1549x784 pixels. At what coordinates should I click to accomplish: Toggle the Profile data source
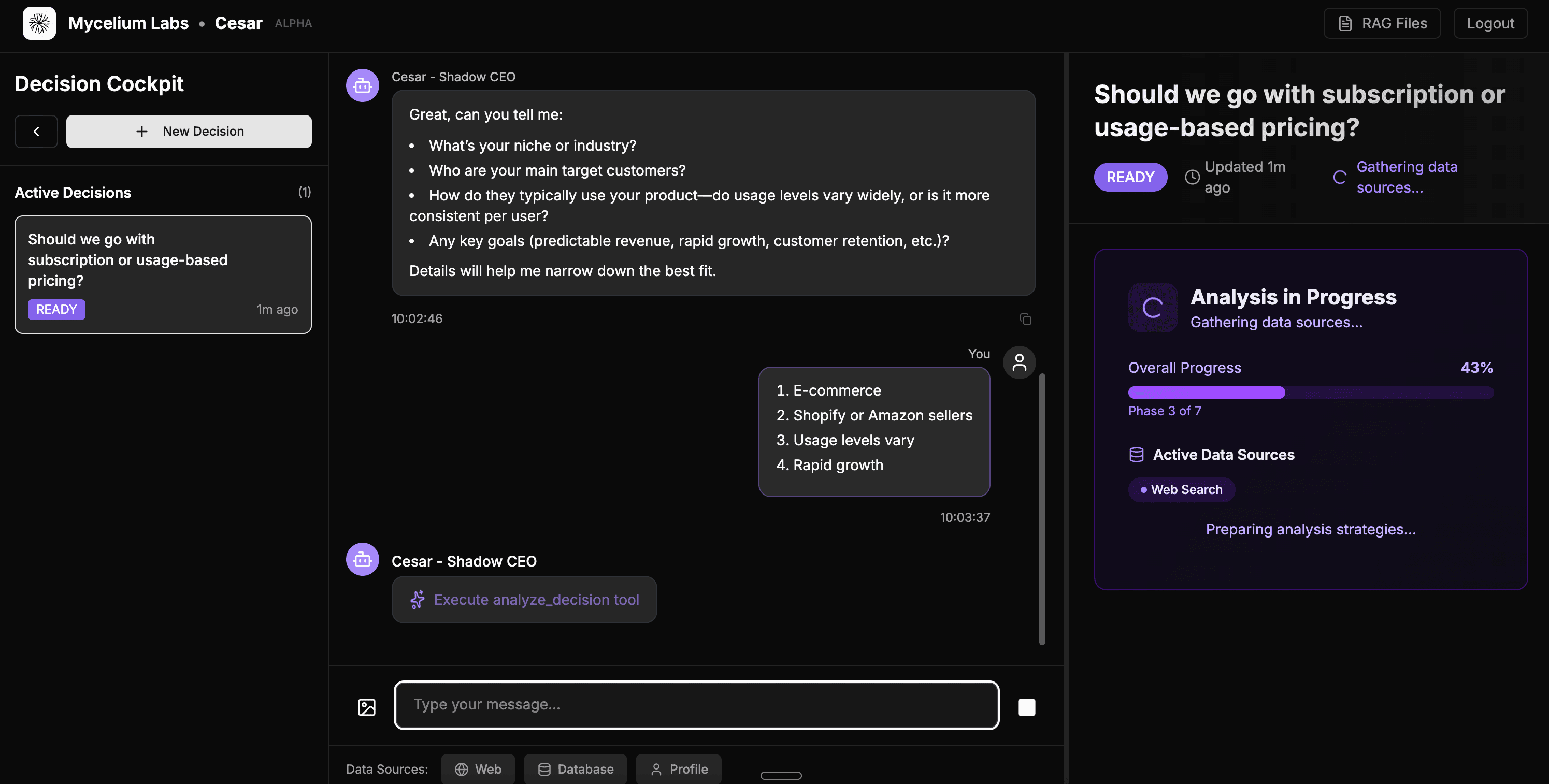tap(678, 769)
